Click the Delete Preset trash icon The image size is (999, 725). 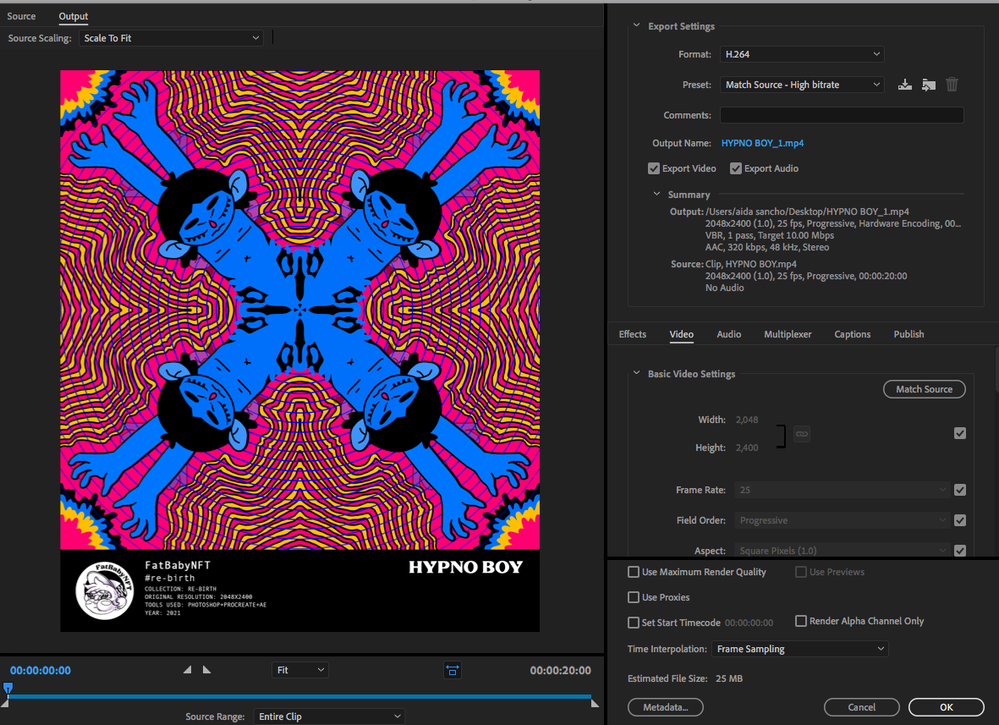click(952, 85)
